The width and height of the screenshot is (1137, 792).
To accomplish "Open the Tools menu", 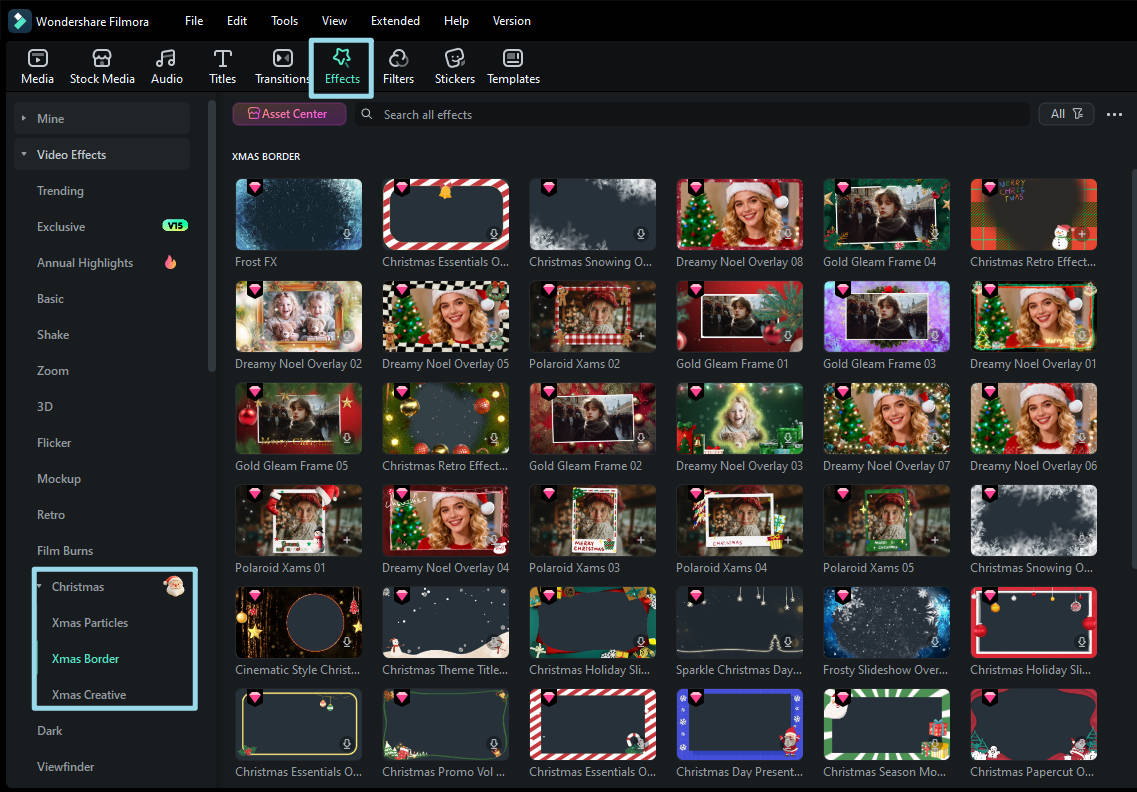I will (284, 21).
